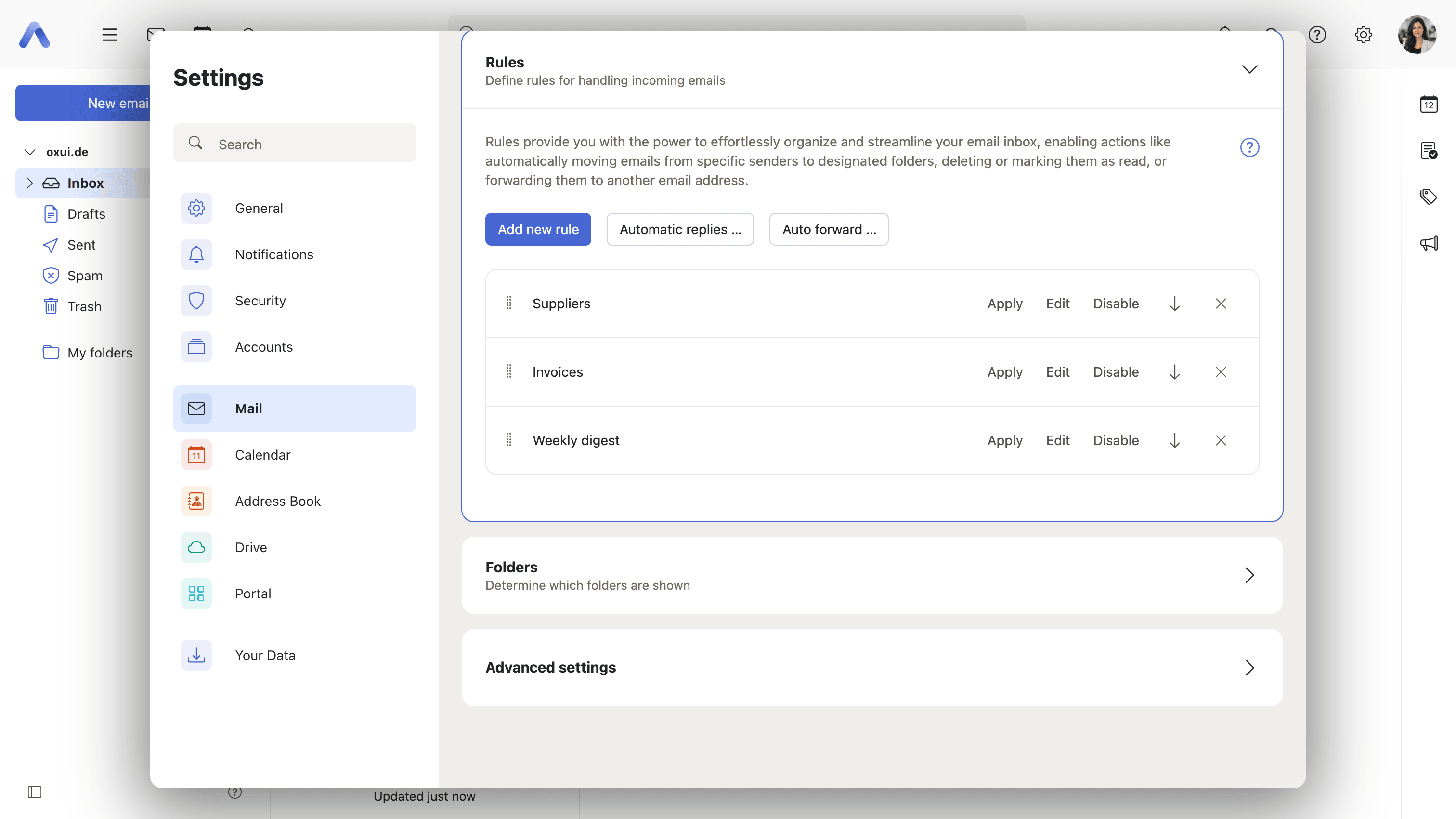Click drag handle of Weekly digest rule
1456x819 pixels.
pos(509,440)
